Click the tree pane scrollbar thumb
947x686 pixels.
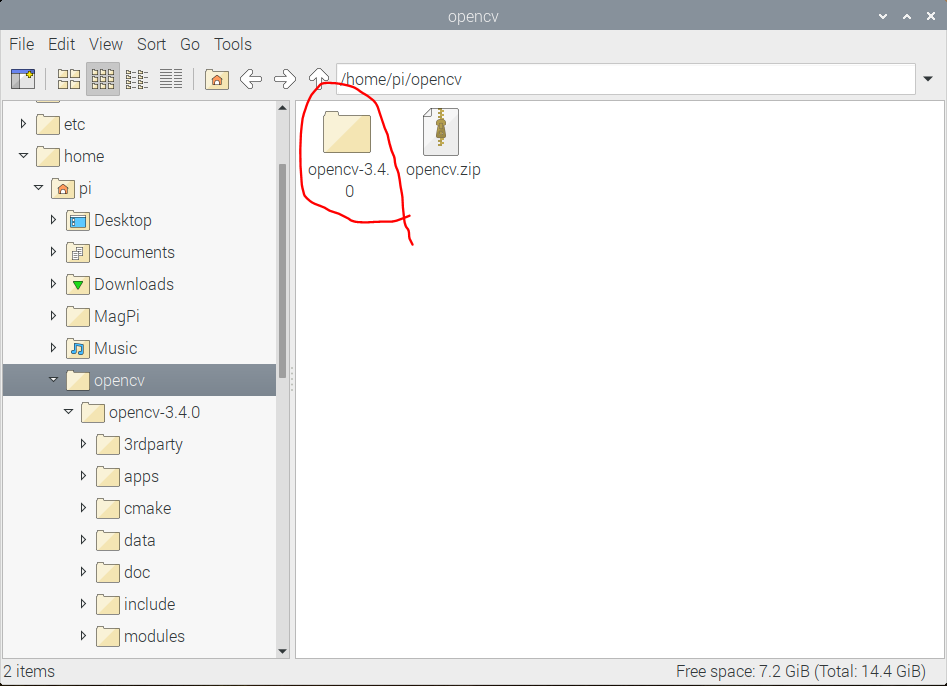click(282, 271)
